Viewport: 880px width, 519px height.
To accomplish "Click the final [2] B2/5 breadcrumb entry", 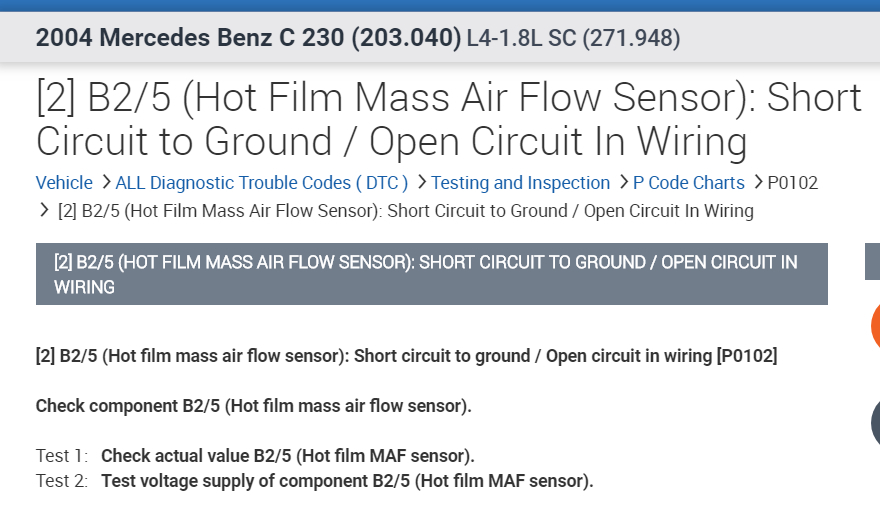I will tap(406, 211).
